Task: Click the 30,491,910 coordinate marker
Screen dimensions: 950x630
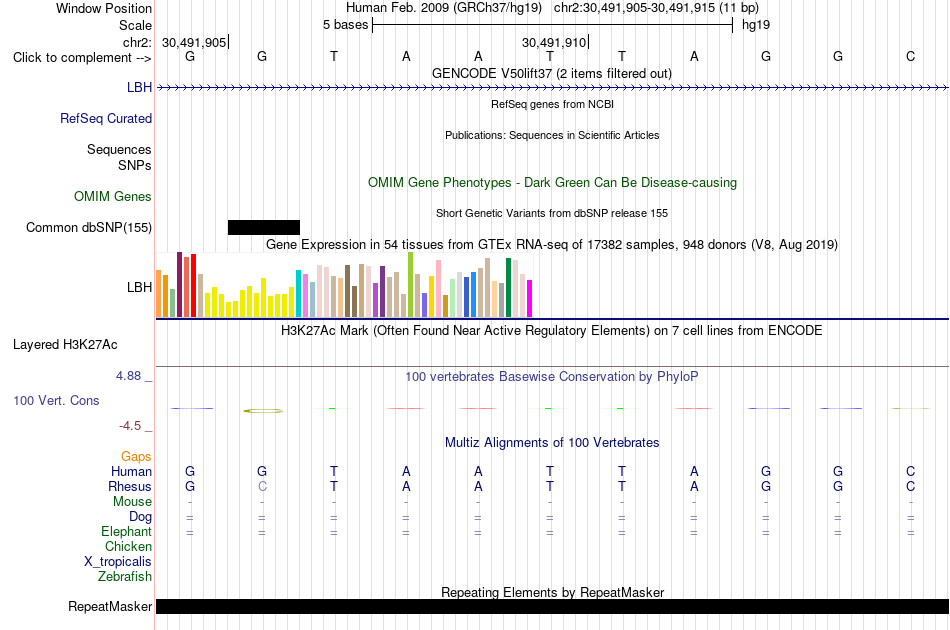Action: point(554,42)
